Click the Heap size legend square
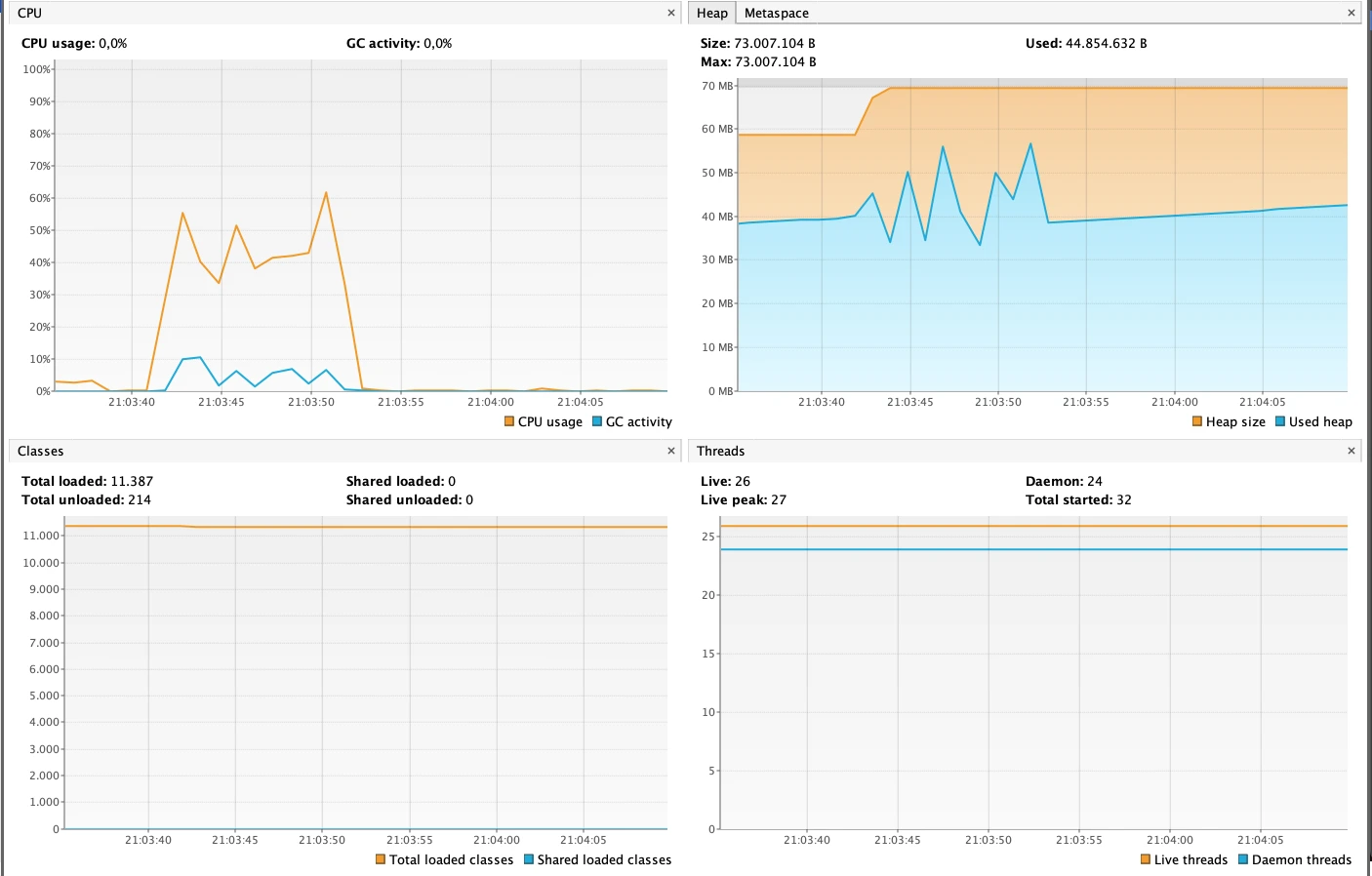1372x876 pixels. pyautogui.click(x=1197, y=421)
